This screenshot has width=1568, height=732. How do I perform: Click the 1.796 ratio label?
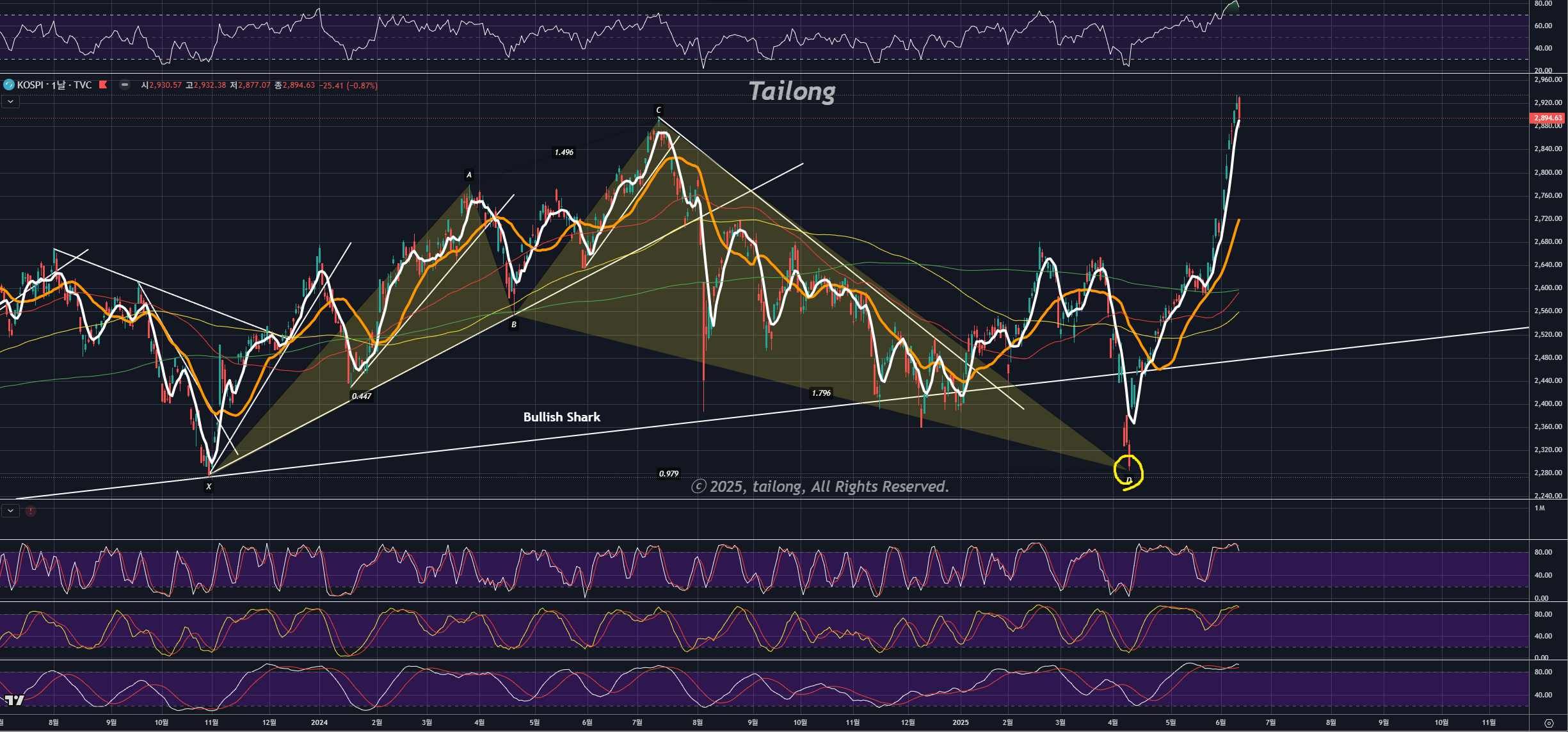tap(820, 393)
